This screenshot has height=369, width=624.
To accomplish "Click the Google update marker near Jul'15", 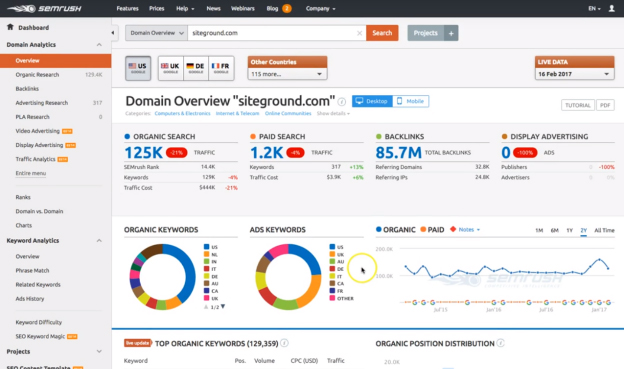I will pyautogui.click(x=433, y=303).
